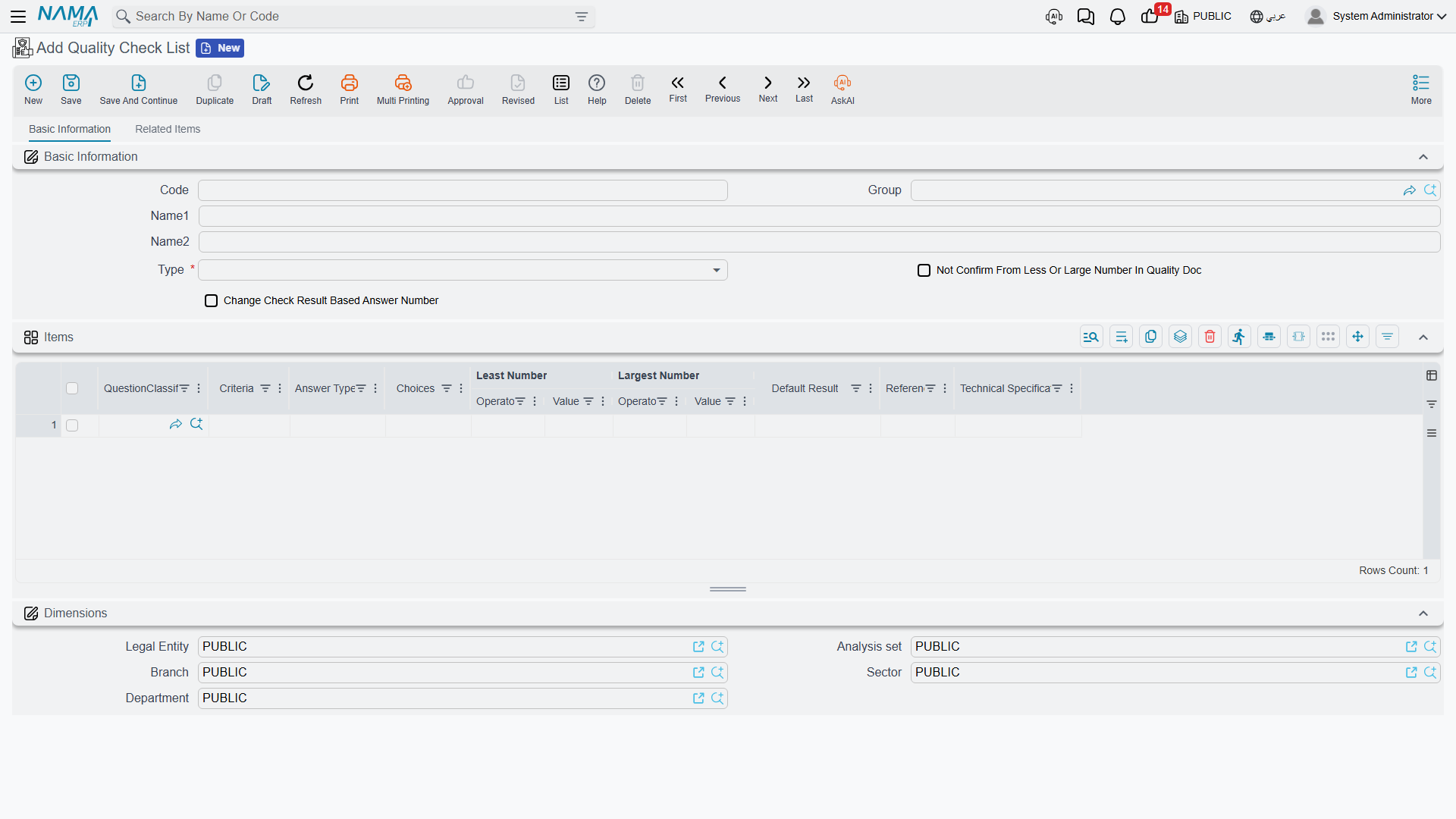Switch to Related Items tab

[x=168, y=130]
